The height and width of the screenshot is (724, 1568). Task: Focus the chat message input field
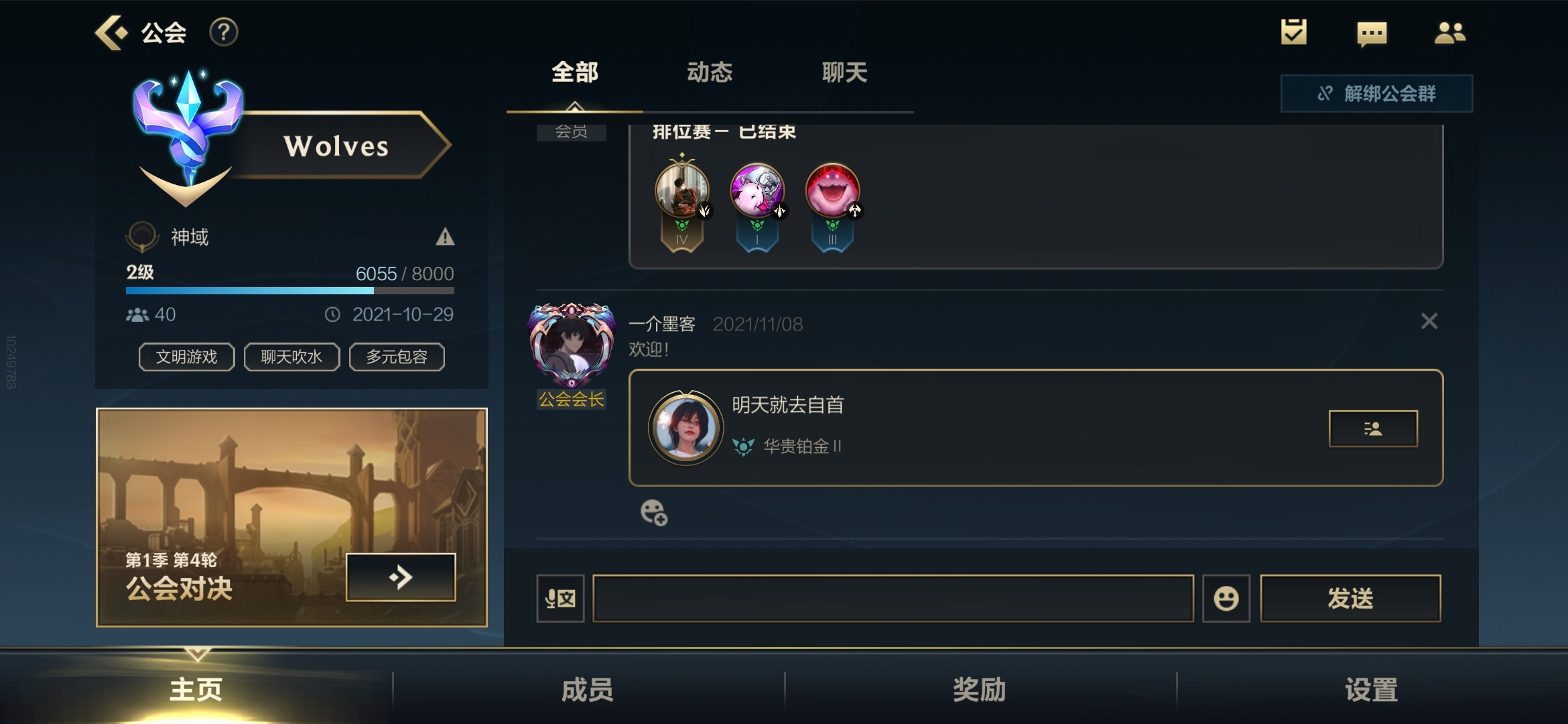click(x=893, y=598)
